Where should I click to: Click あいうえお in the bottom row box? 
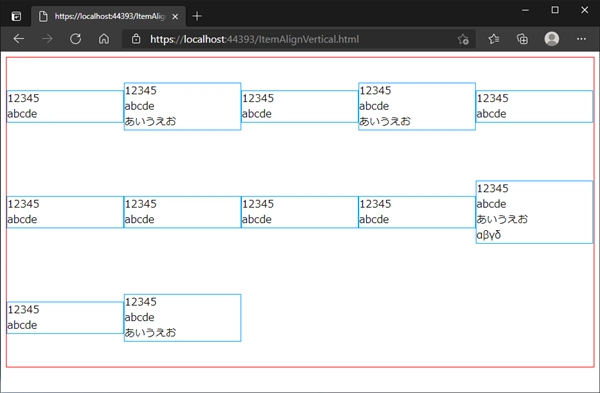click(150, 332)
